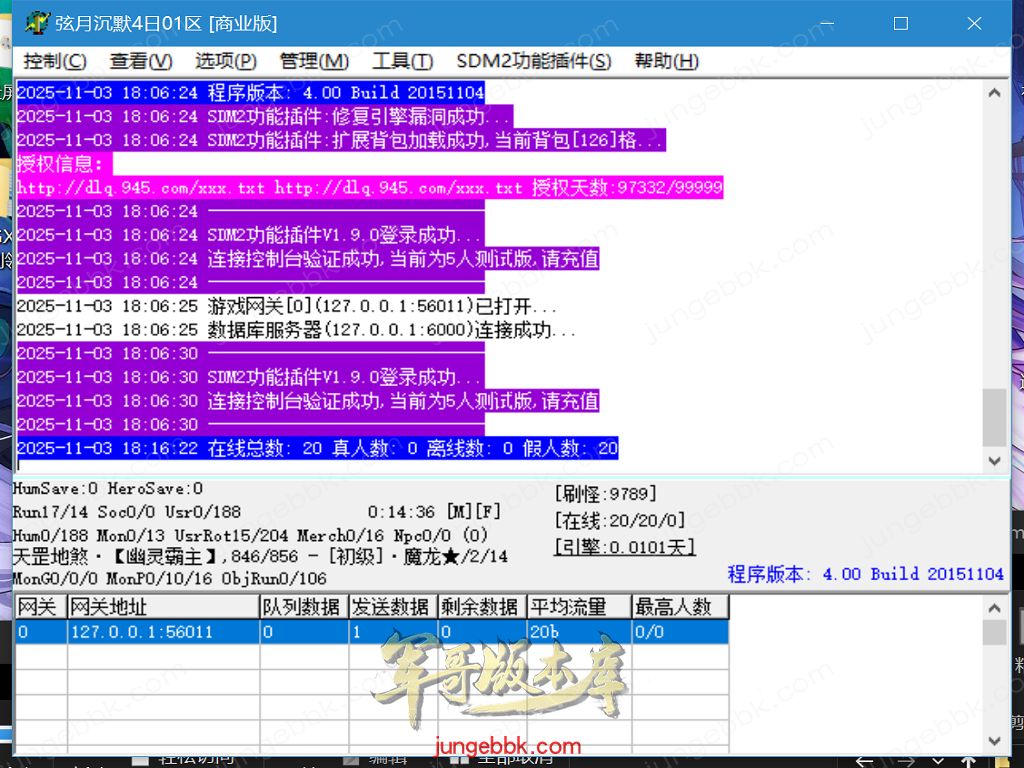The width and height of the screenshot is (1024, 768).
Task: Click the log panel scrollbar thumb
Action: tap(994, 416)
